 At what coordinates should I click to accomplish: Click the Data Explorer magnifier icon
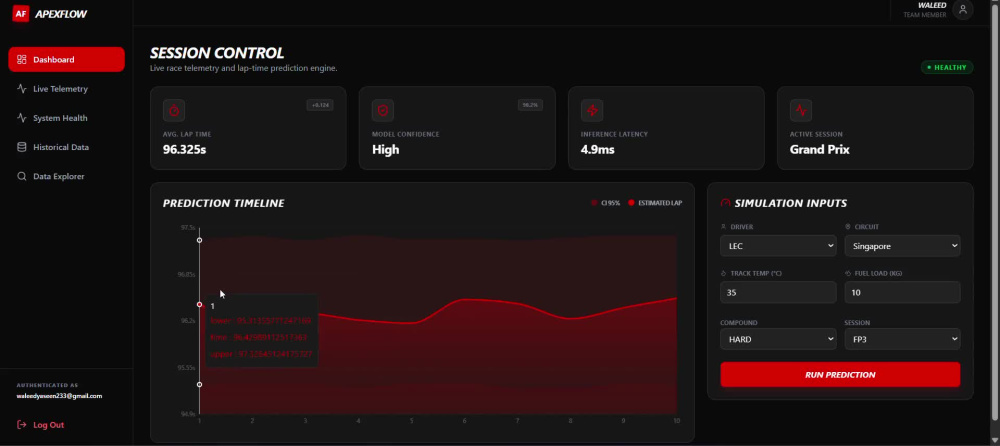22,176
